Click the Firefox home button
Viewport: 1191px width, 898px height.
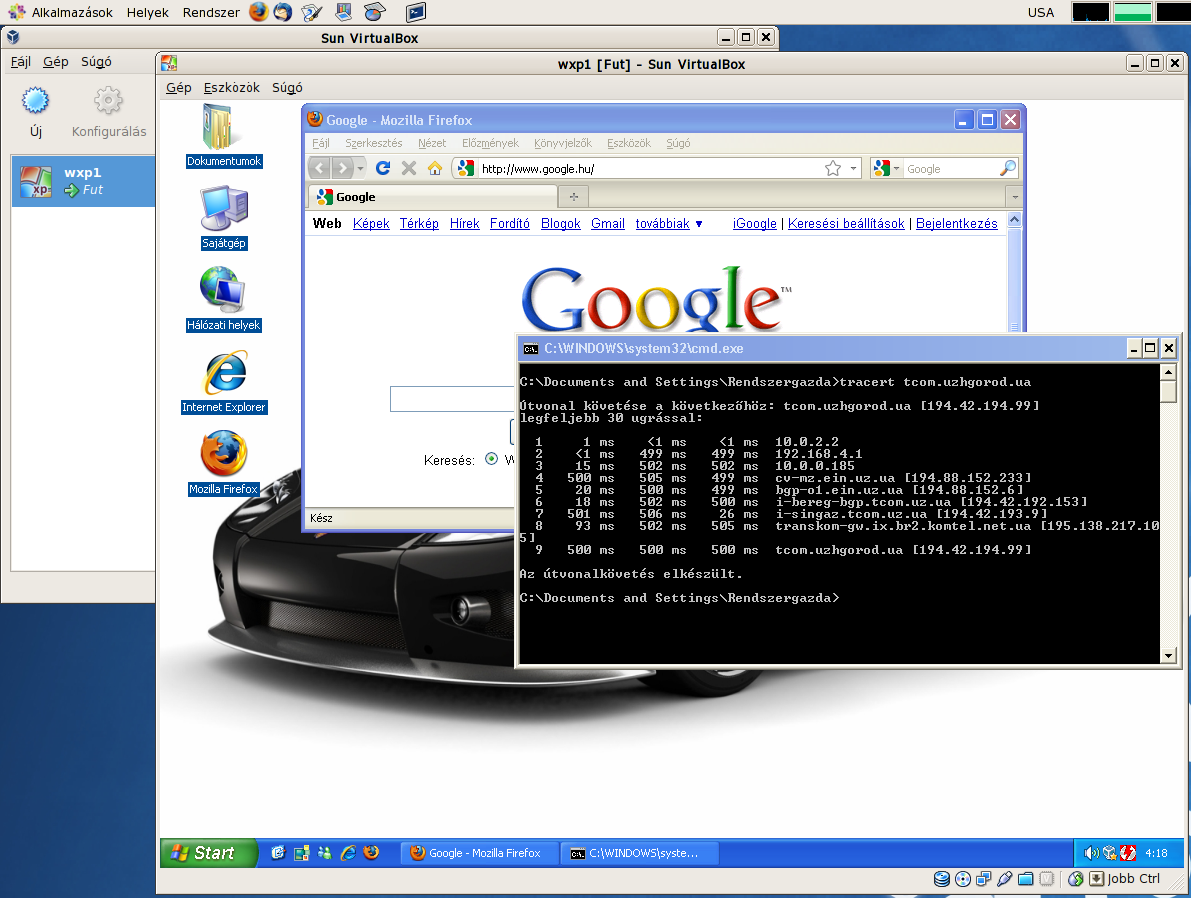[x=435, y=168]
